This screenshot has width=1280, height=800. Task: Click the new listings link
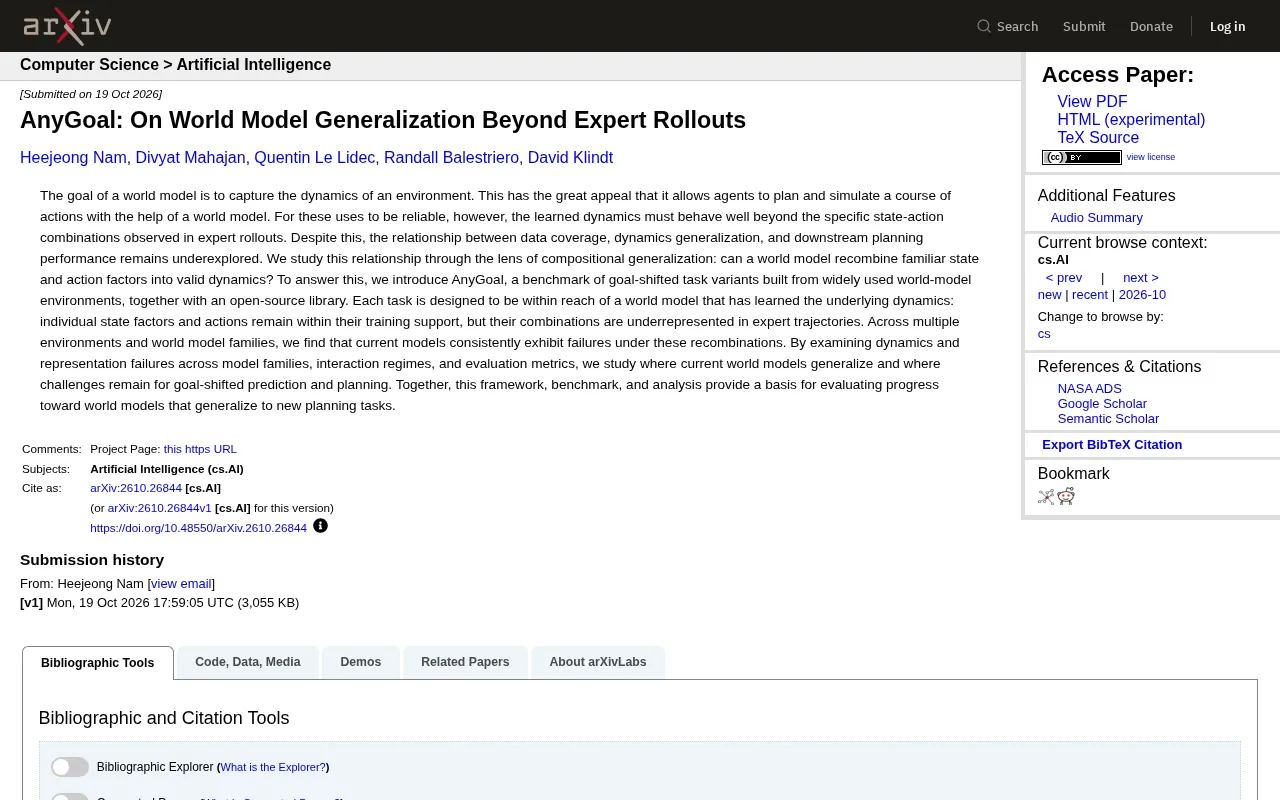(1049, 295)
